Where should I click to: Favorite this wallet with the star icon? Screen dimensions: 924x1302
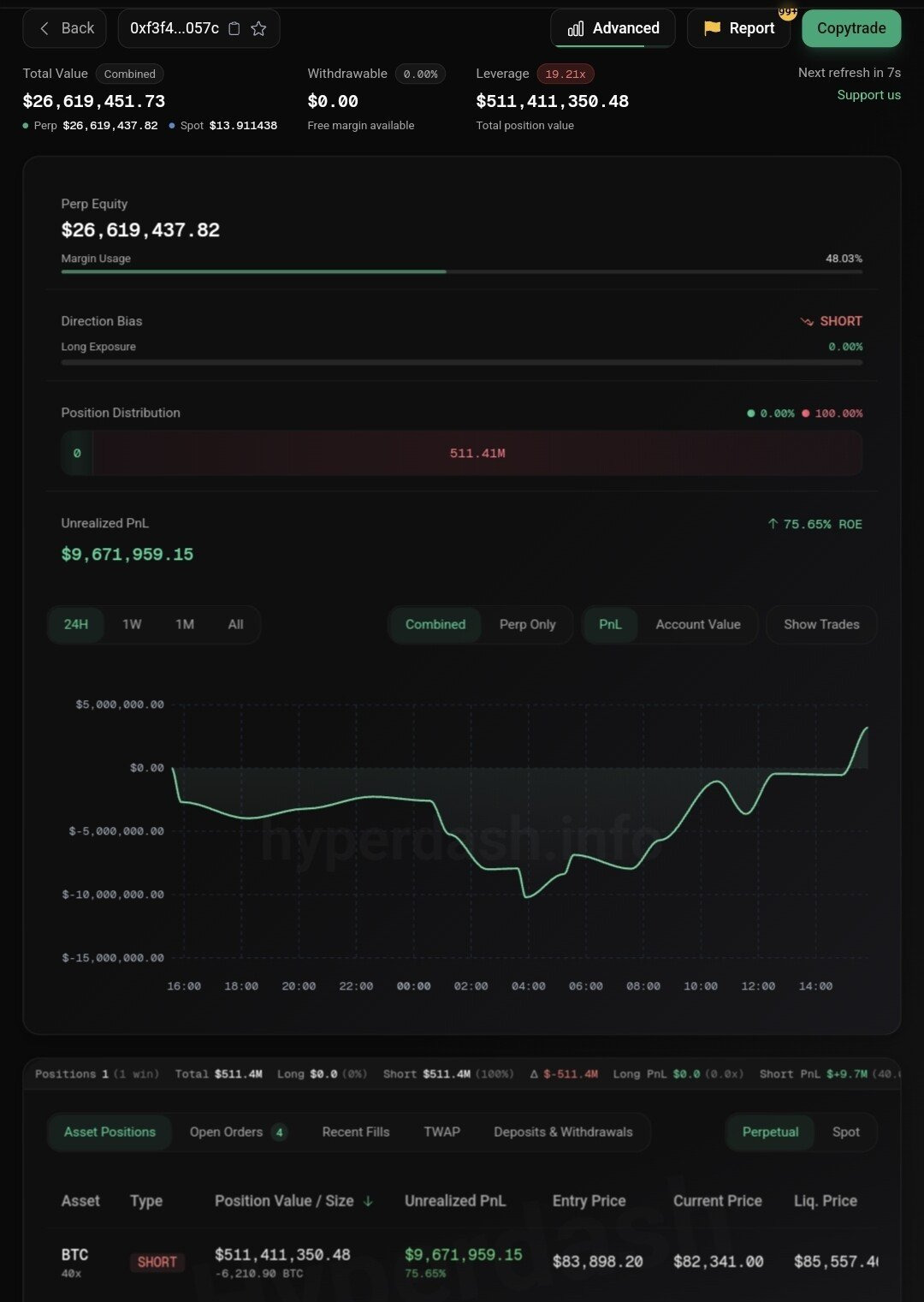coord(258,28)
